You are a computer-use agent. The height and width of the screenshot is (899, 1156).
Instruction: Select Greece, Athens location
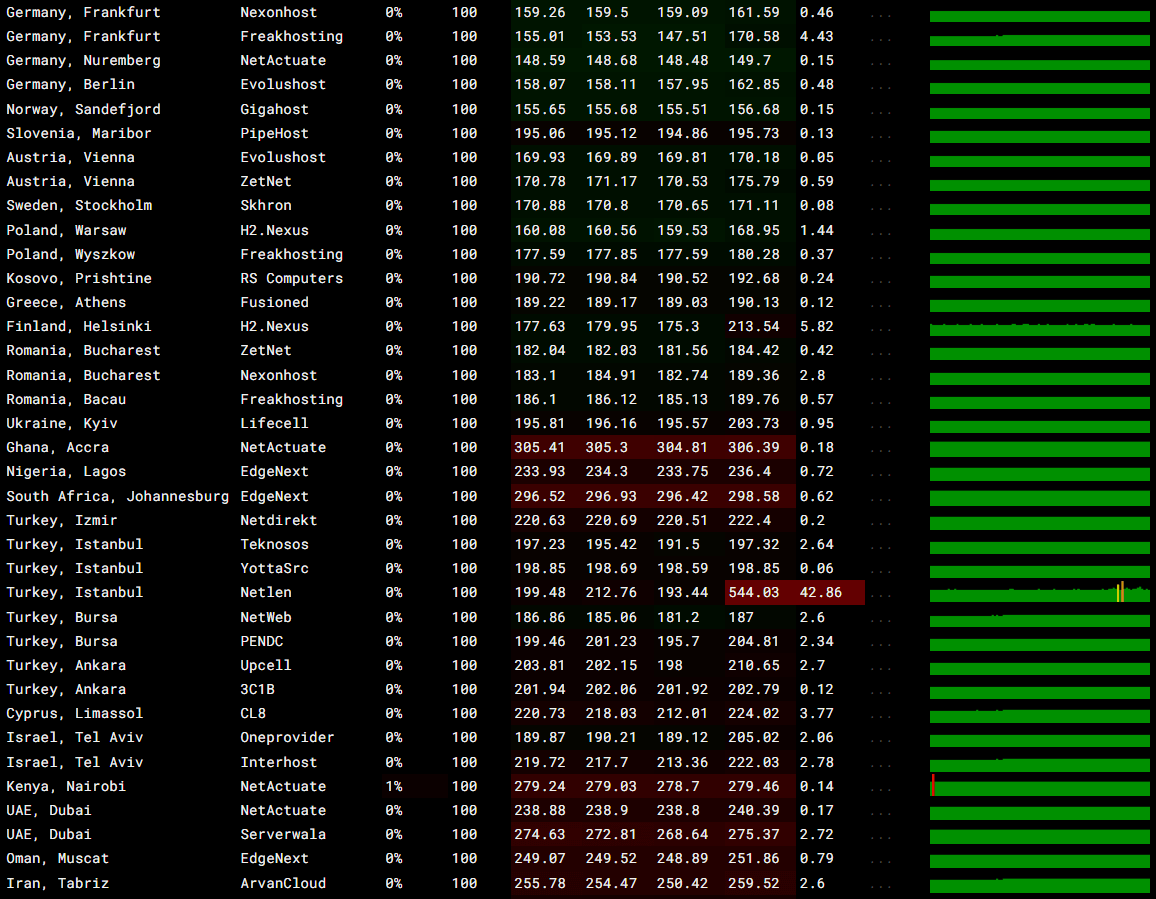point(66,302)
